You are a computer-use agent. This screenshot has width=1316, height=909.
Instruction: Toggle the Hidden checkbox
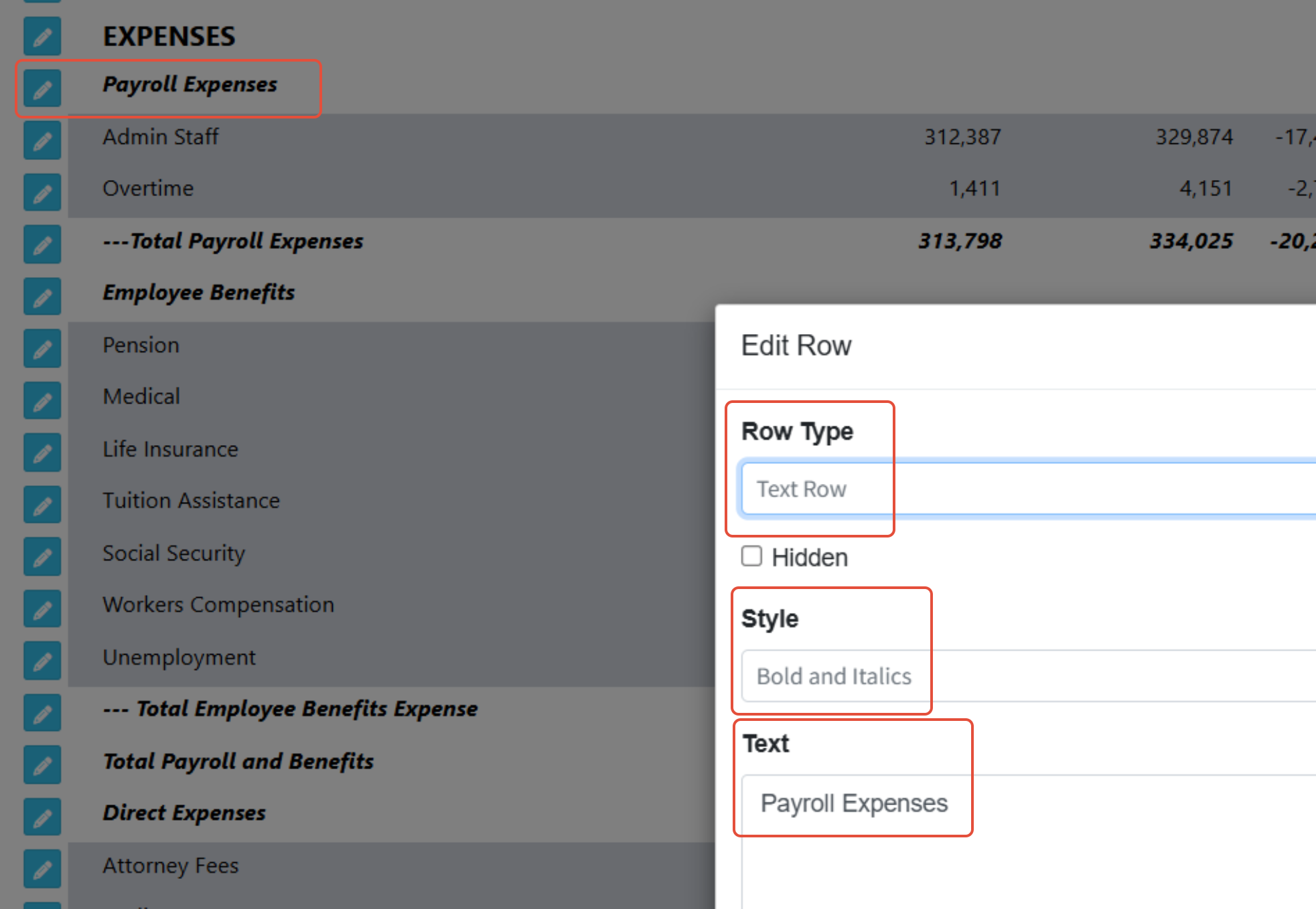[x=751, y=556]
